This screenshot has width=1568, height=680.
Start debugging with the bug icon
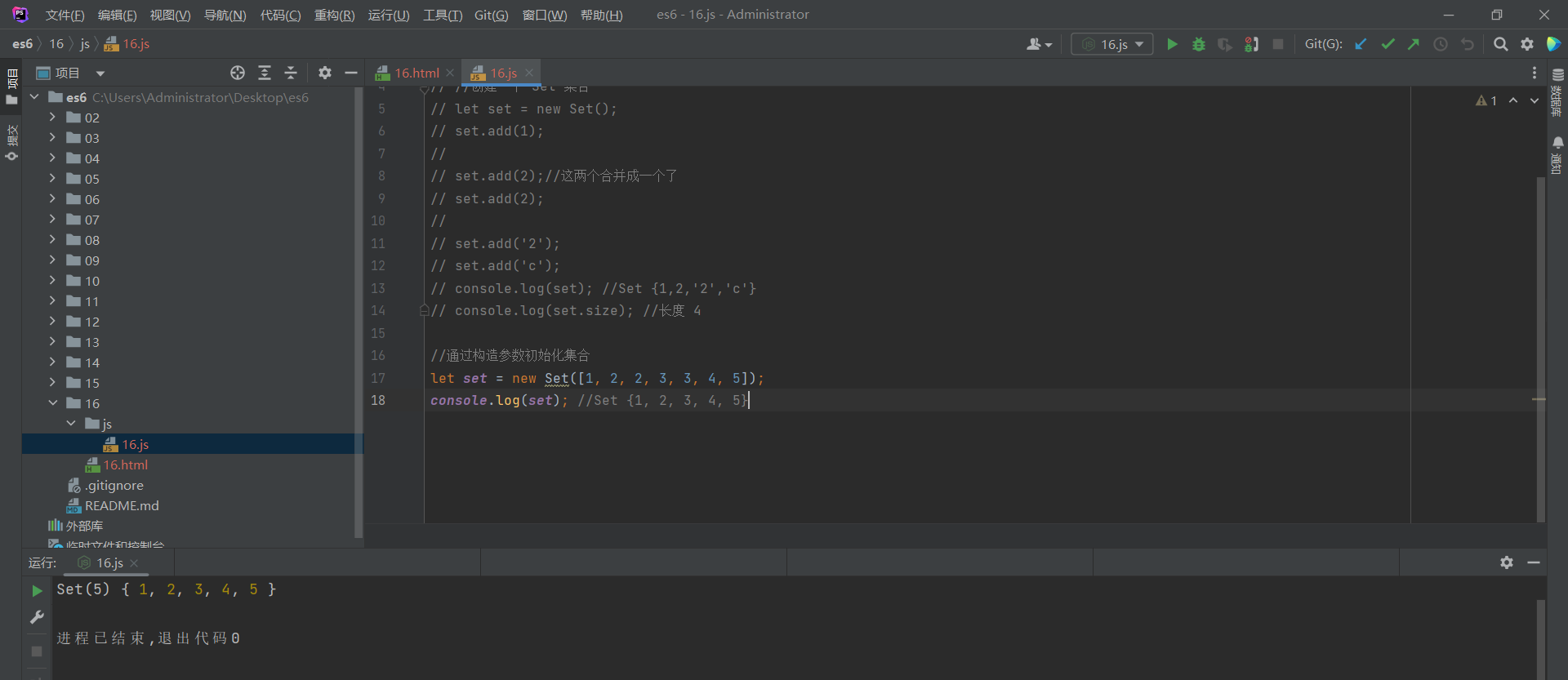1199,44
